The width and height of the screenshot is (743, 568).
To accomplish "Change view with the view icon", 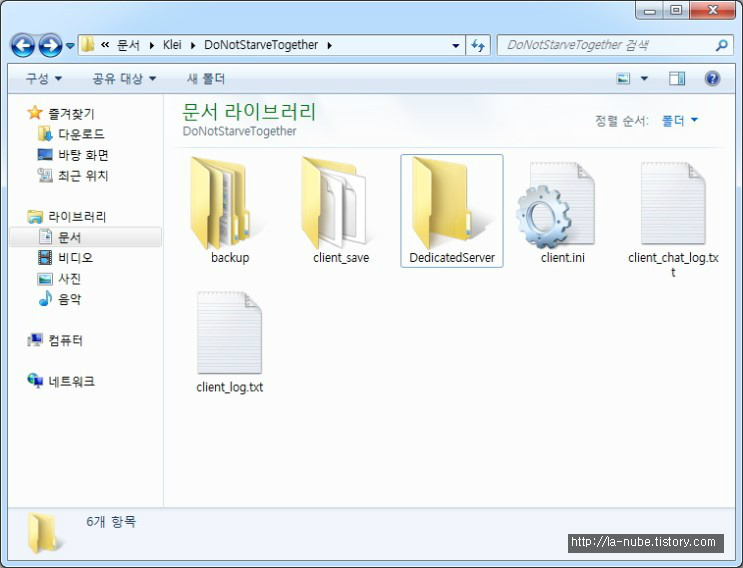I will [x=623, y=79].
